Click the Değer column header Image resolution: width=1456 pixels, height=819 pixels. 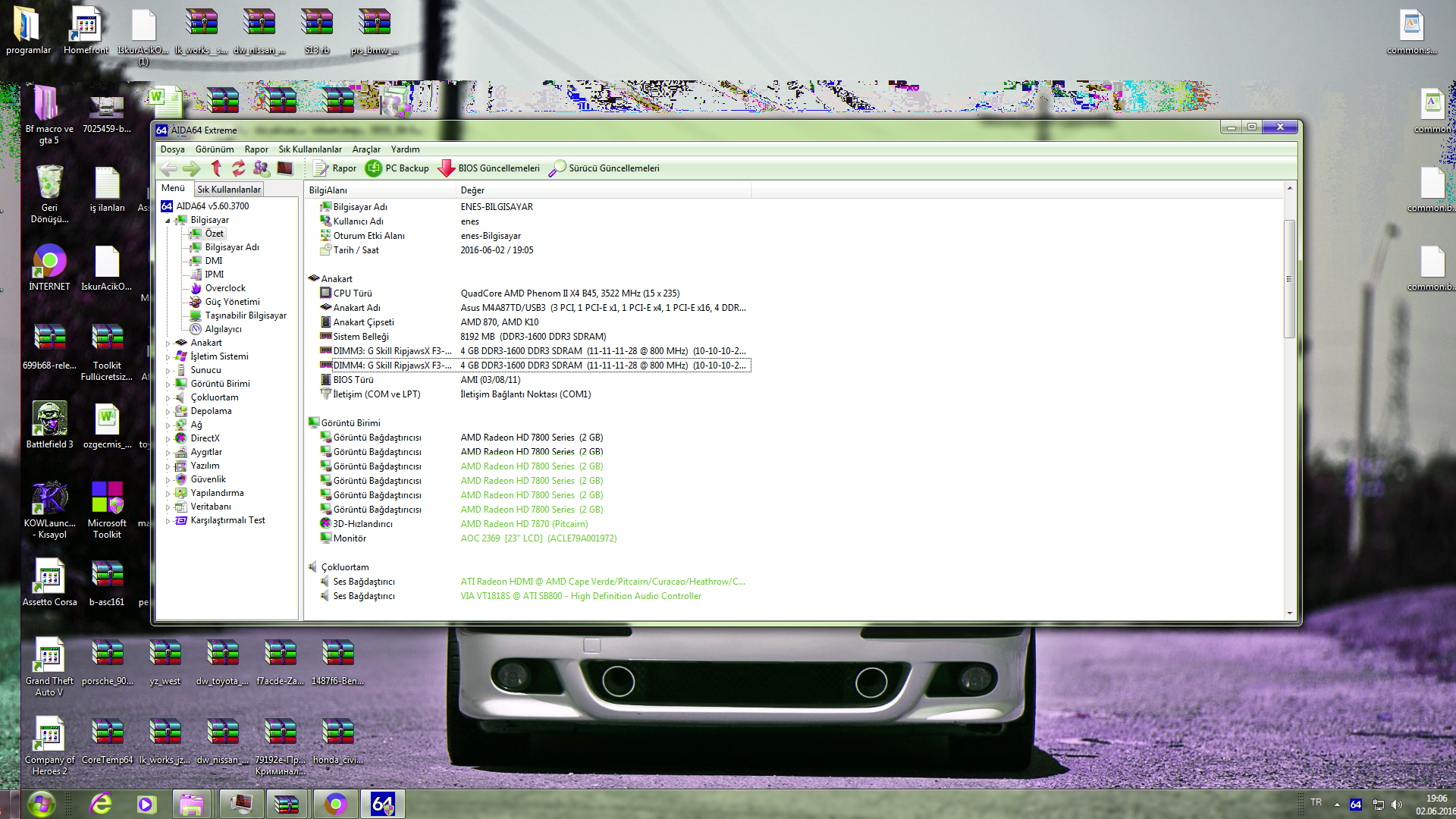pos(603,190)
